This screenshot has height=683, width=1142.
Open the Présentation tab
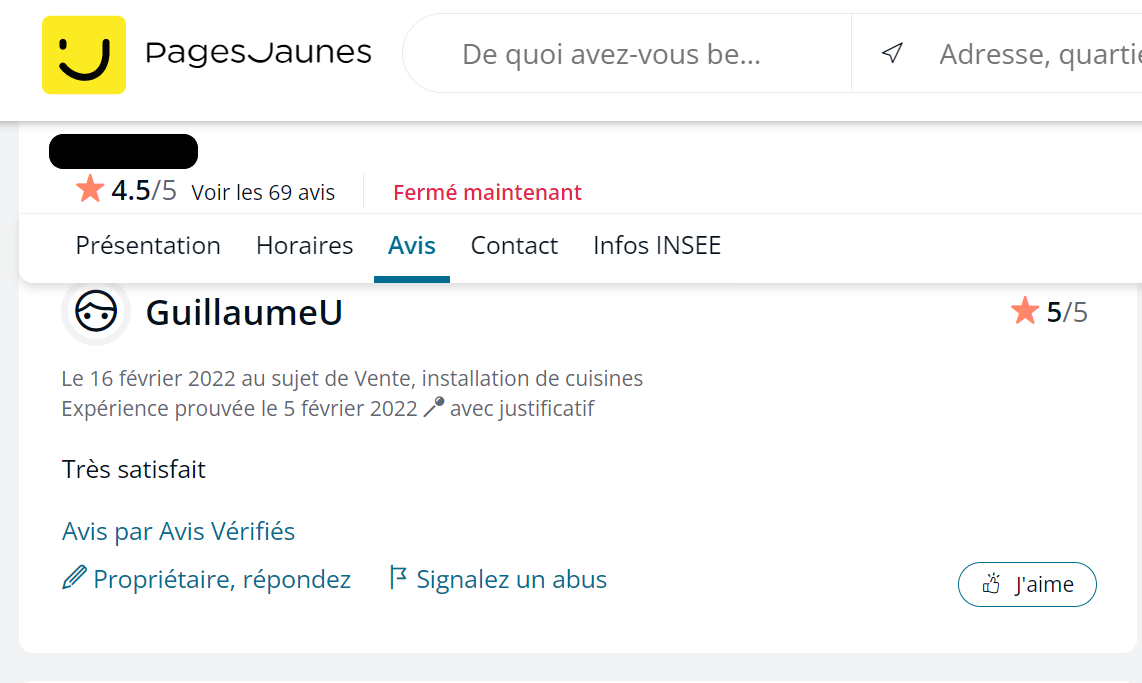(148, 245)
